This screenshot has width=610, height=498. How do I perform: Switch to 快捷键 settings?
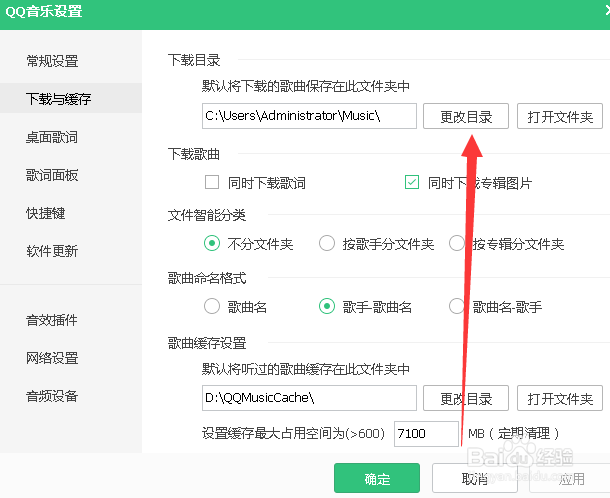(46, 213)
